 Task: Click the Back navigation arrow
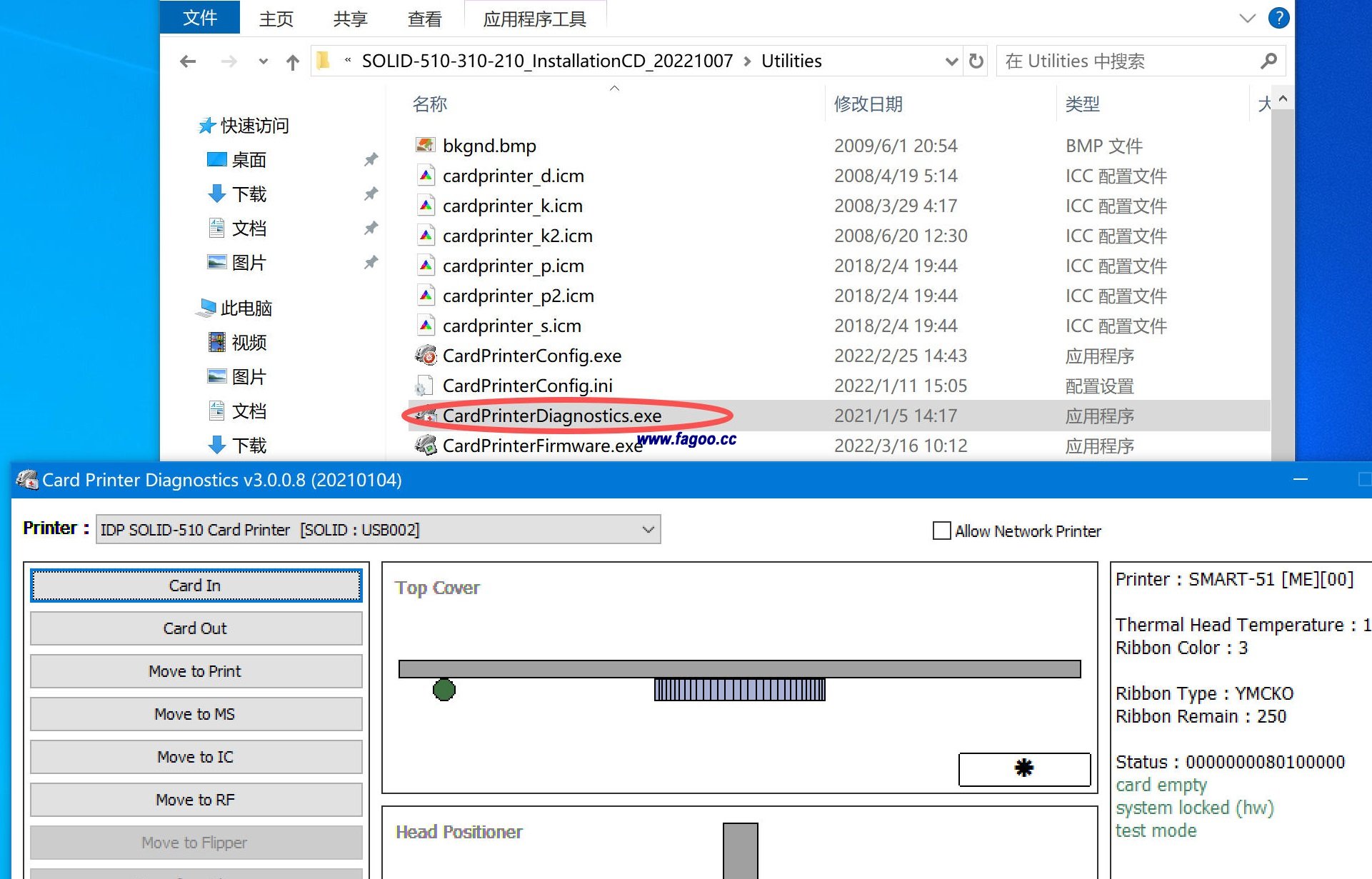point(188,61)
